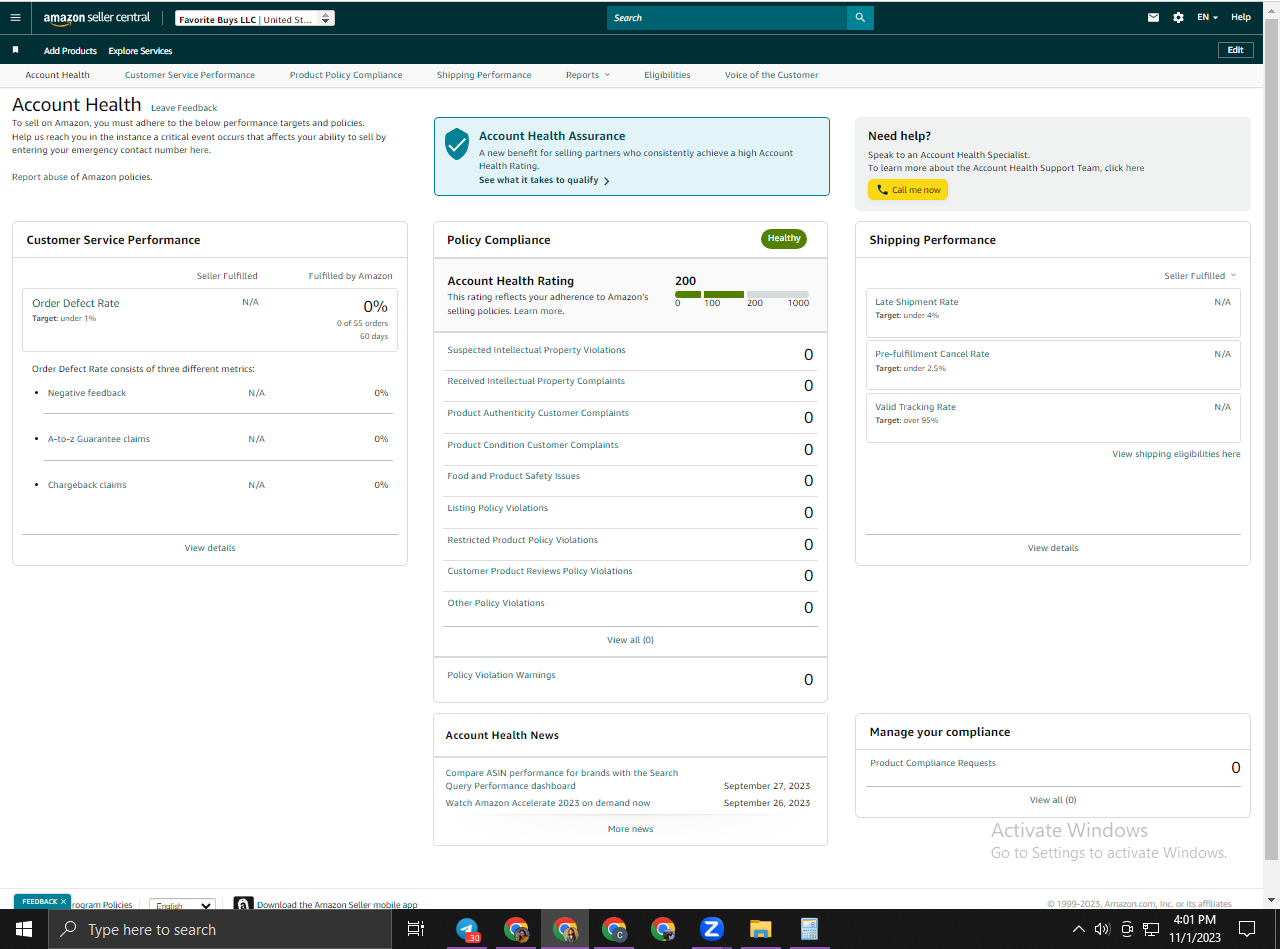Open the mail messages icon
The width and height of the screenshot is (1280, 949).
[1153, 18]
